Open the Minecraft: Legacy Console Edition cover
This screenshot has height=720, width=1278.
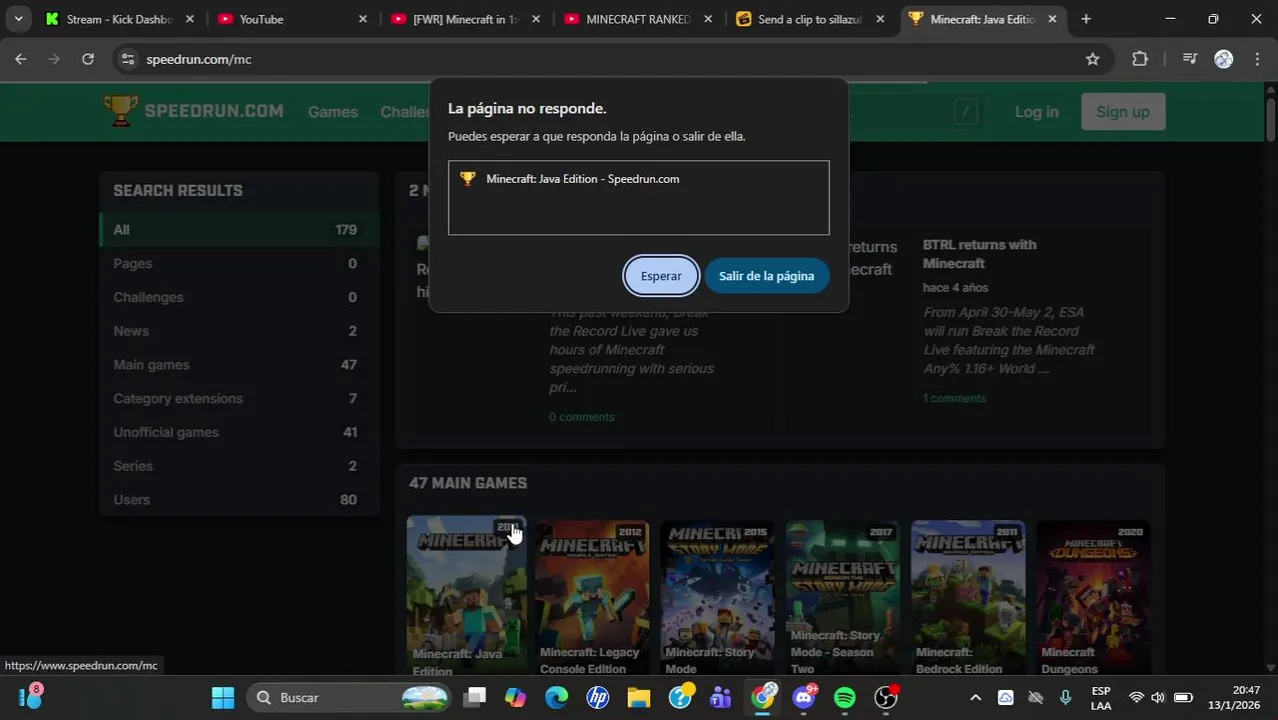pyautogui.click(x=591, y=598)
